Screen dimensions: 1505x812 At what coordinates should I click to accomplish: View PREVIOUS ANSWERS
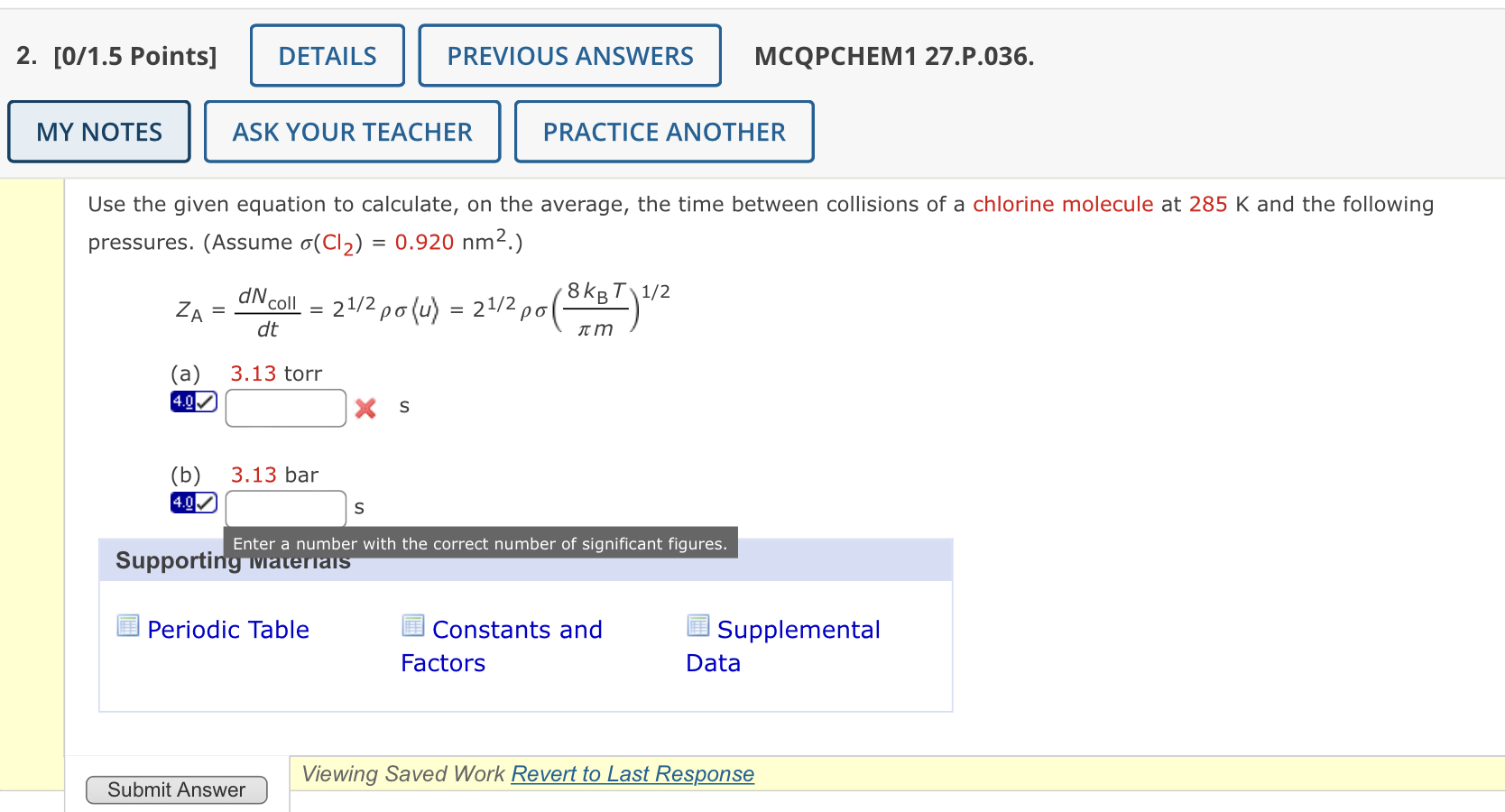click(569, 55)
